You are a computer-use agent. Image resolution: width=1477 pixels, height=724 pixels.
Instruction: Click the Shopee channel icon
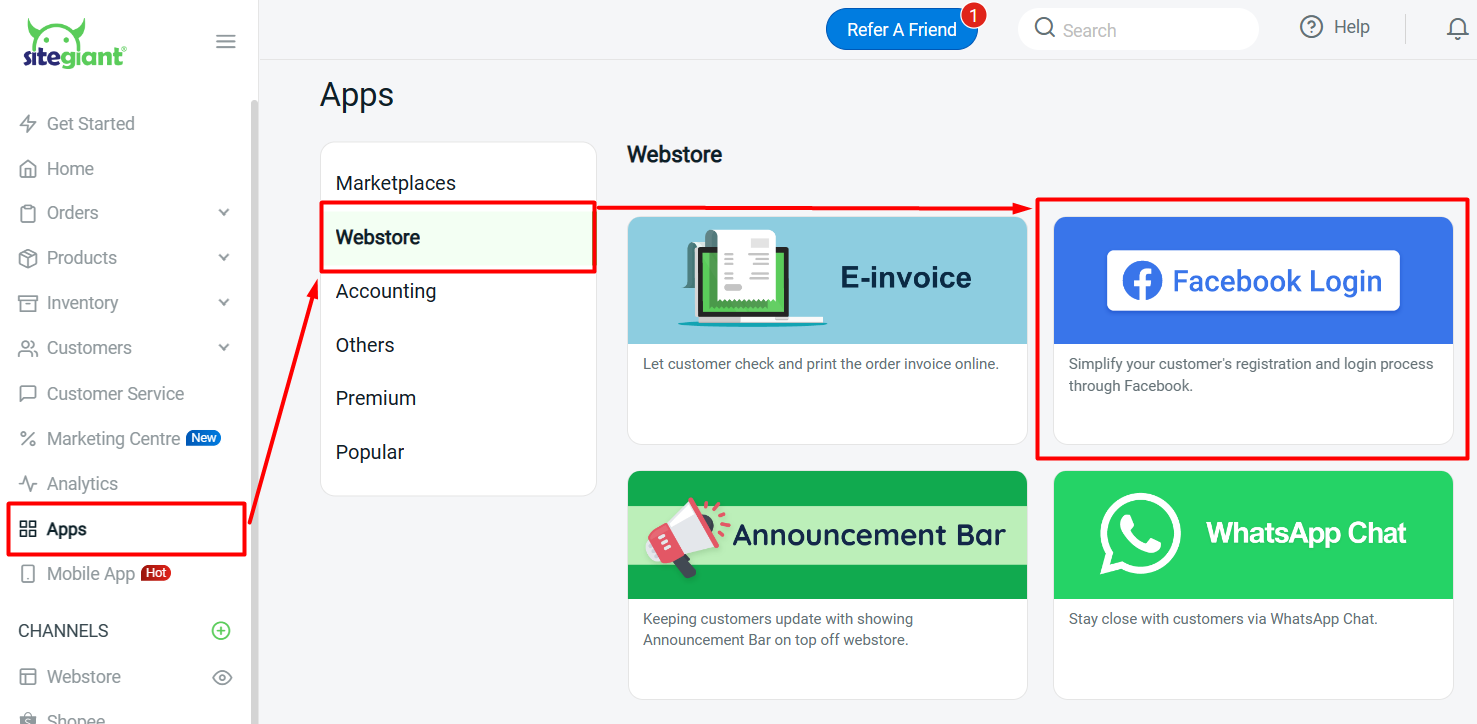click(28, 718)
